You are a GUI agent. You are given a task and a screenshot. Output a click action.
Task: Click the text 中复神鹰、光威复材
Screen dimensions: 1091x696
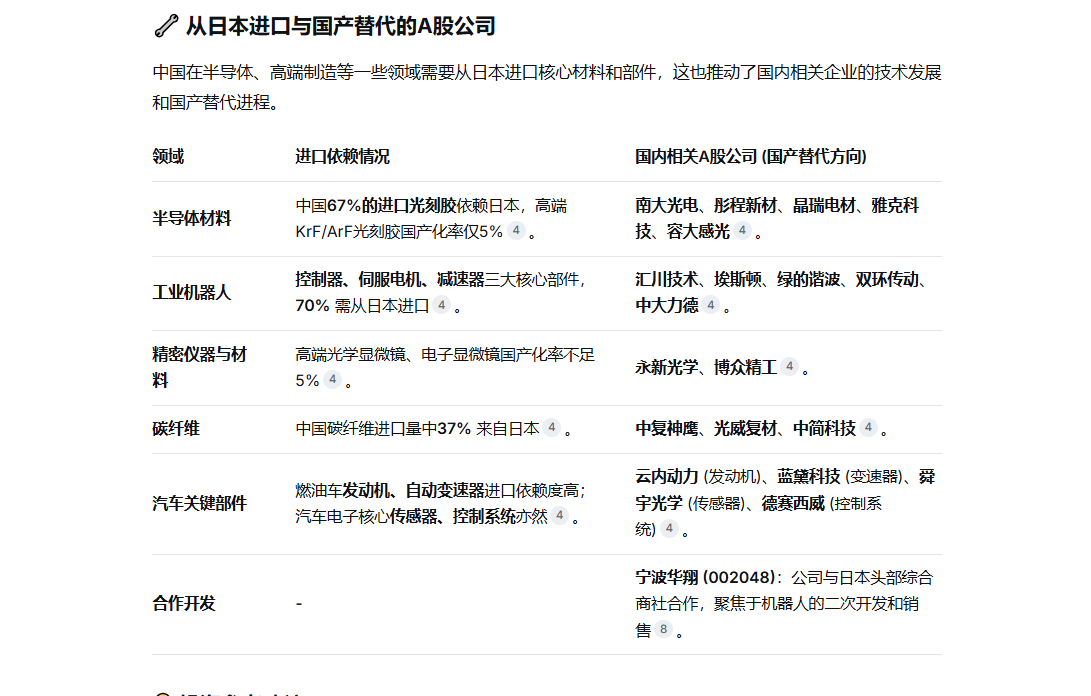[x=706, y=429]
